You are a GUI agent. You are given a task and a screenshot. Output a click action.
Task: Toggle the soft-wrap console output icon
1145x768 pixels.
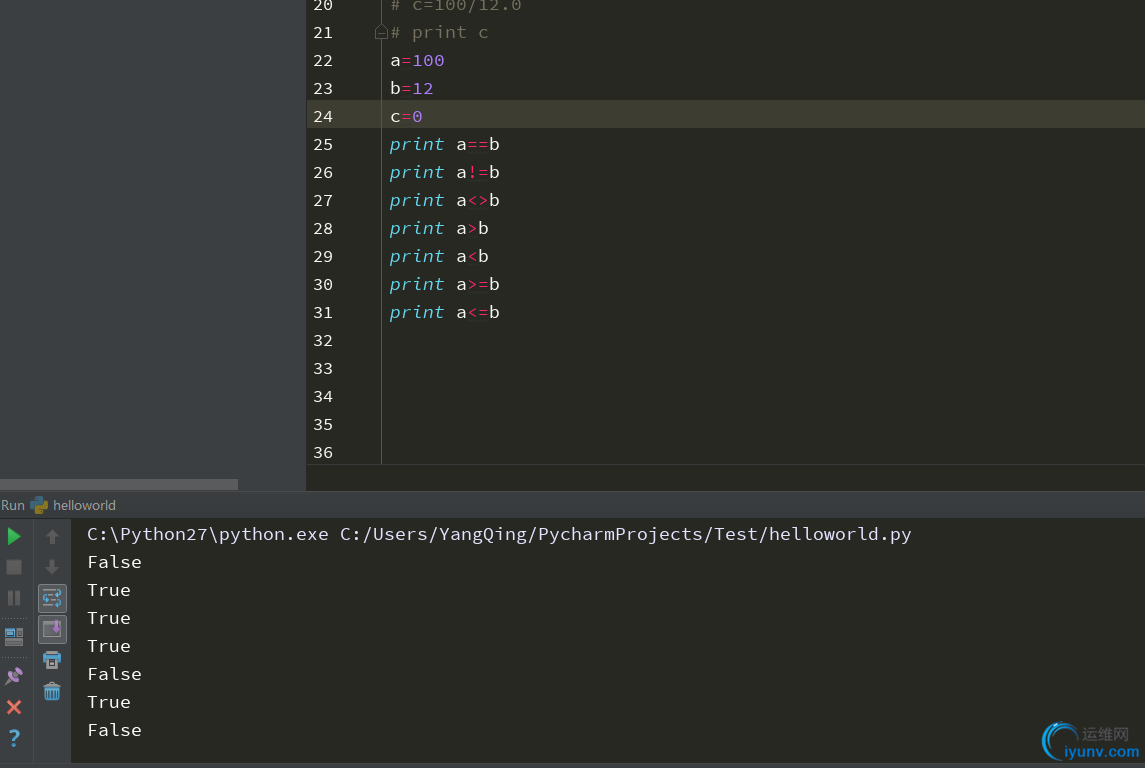pos(52,599)
